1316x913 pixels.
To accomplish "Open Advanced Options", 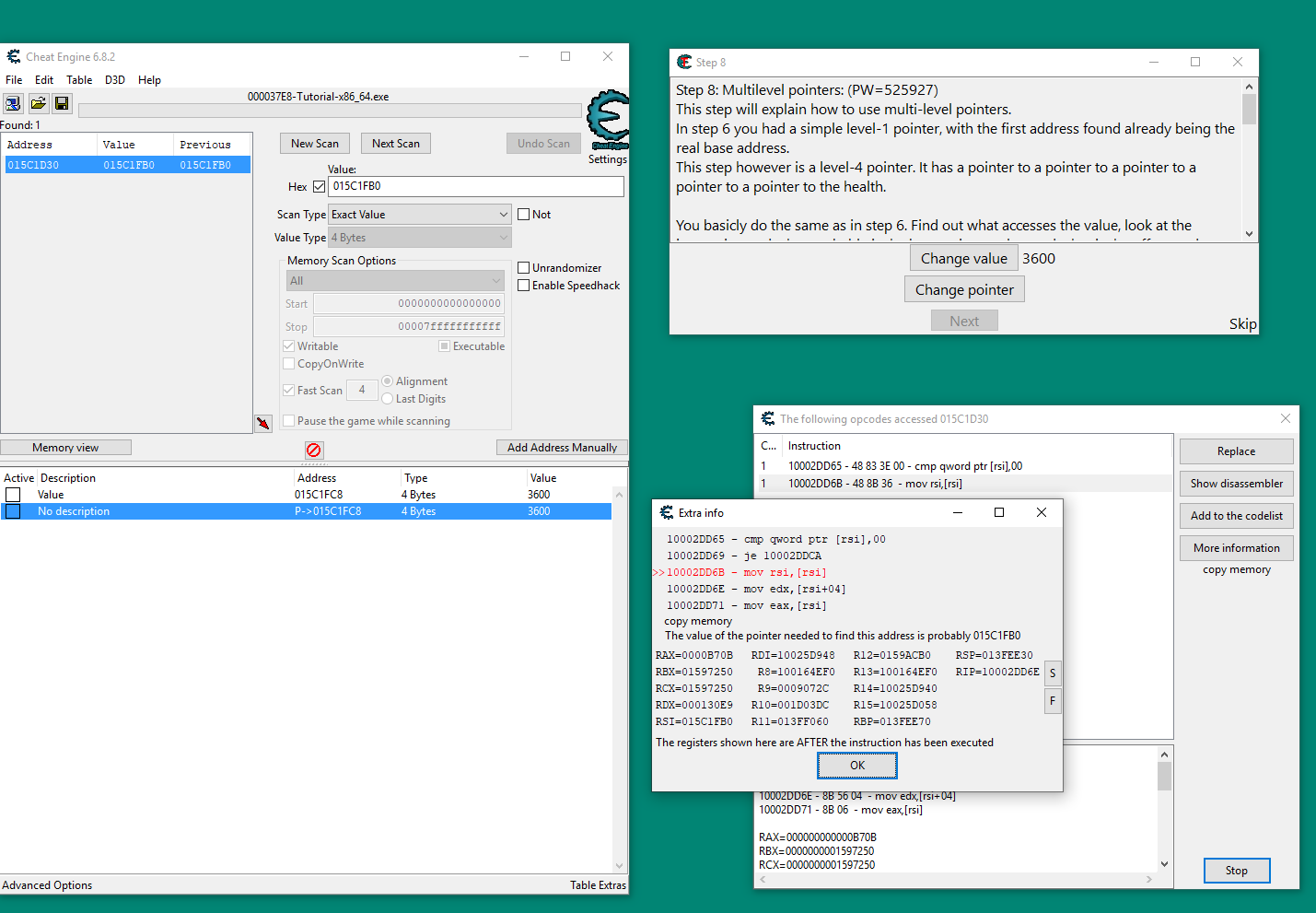I will [47, 885].
